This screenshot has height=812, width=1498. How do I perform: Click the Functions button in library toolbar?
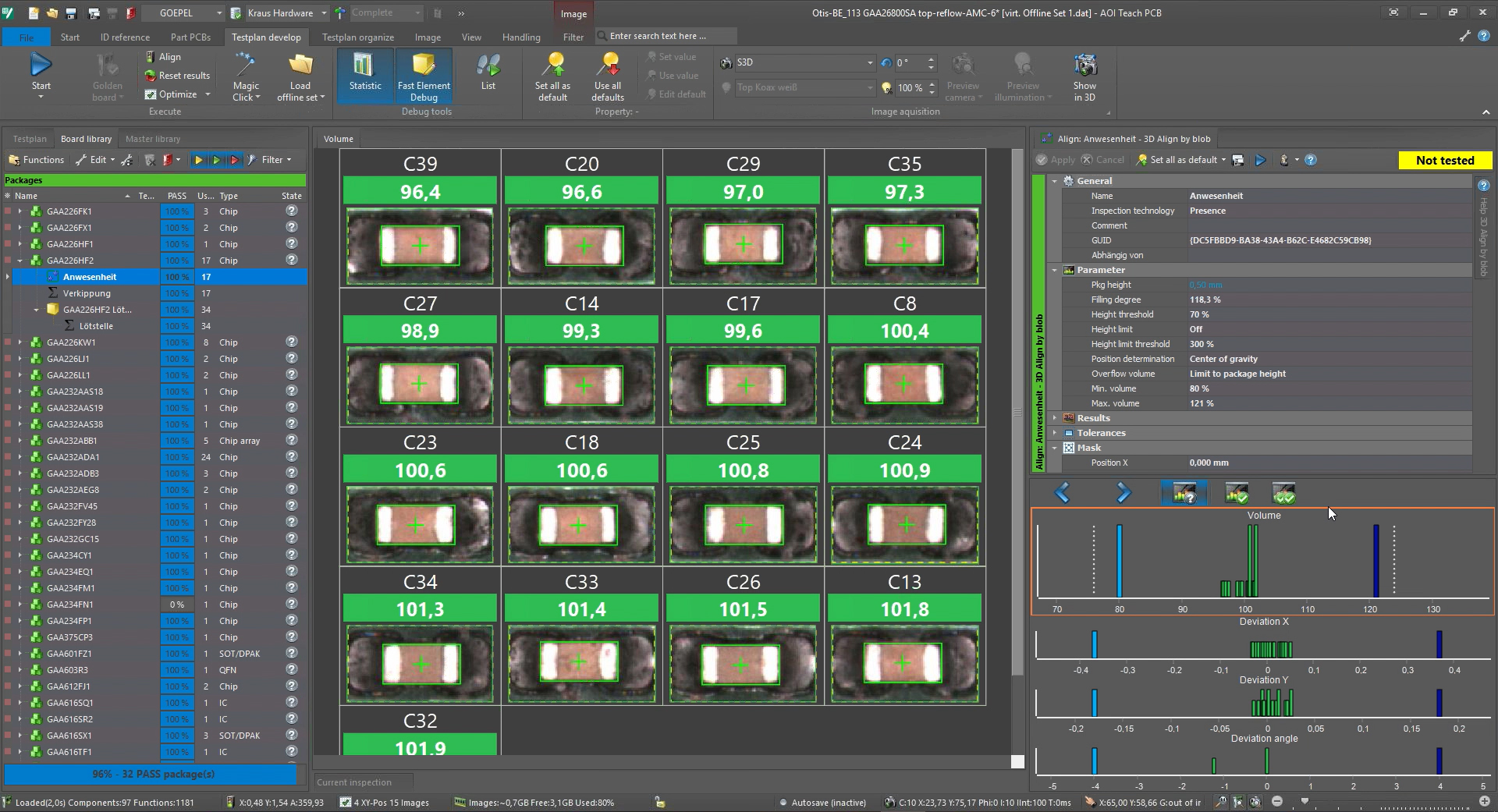[36, 160]
